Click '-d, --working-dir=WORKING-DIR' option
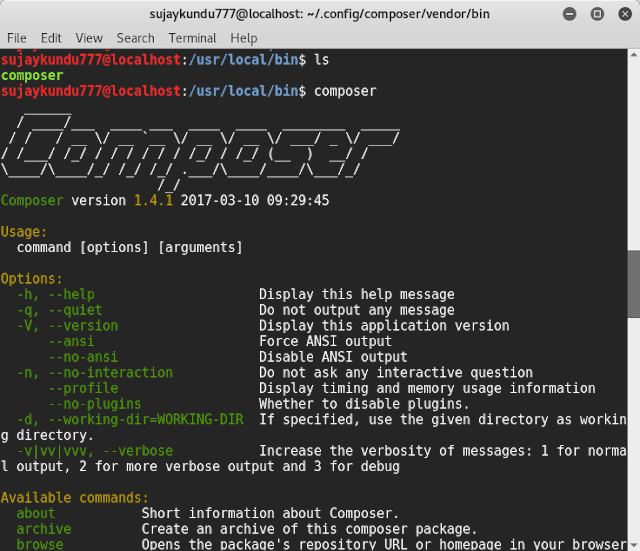This screenshot has height=551, width=640. click(x=130, y=420)
